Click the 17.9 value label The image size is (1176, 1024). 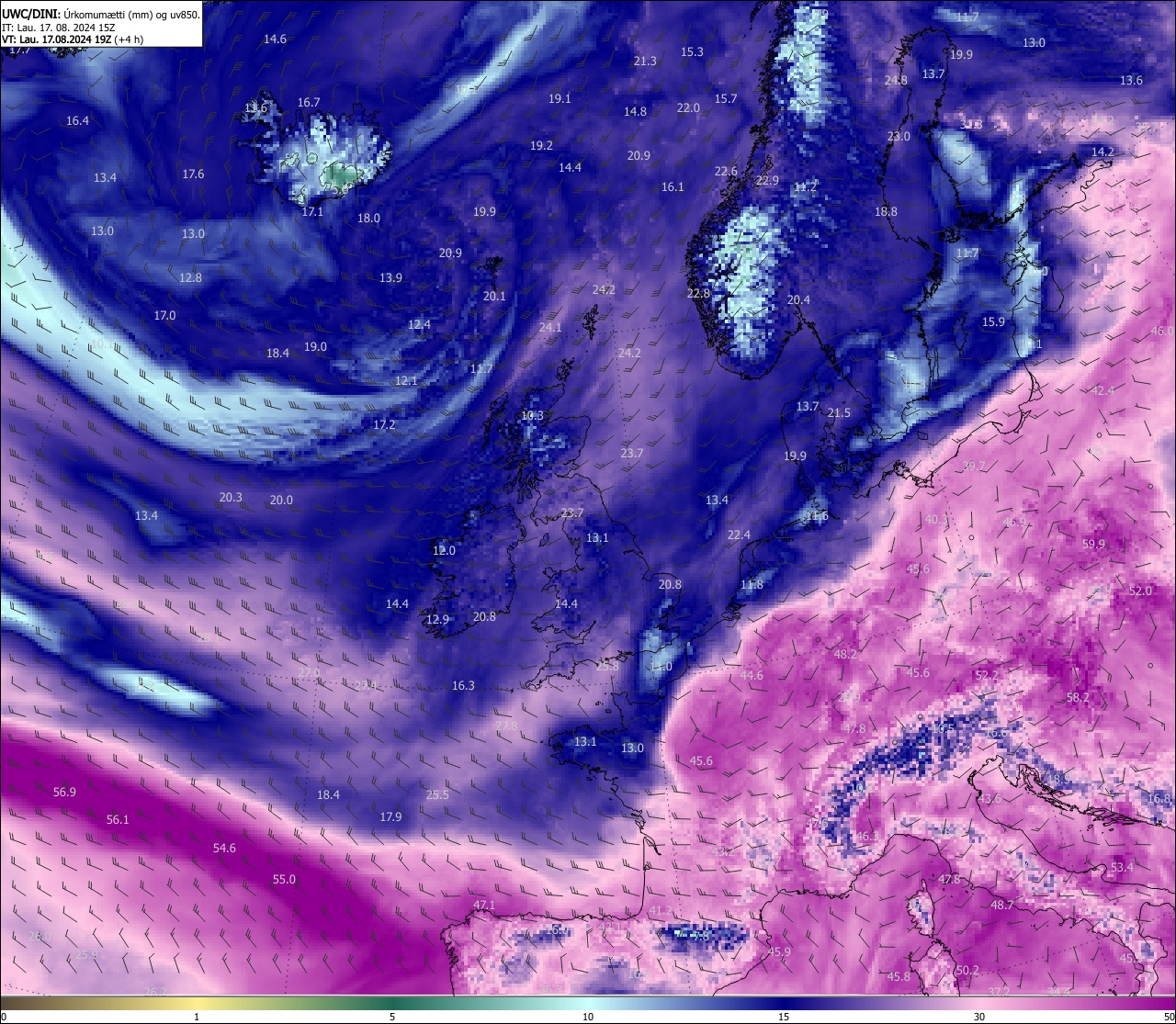point(390,817)
